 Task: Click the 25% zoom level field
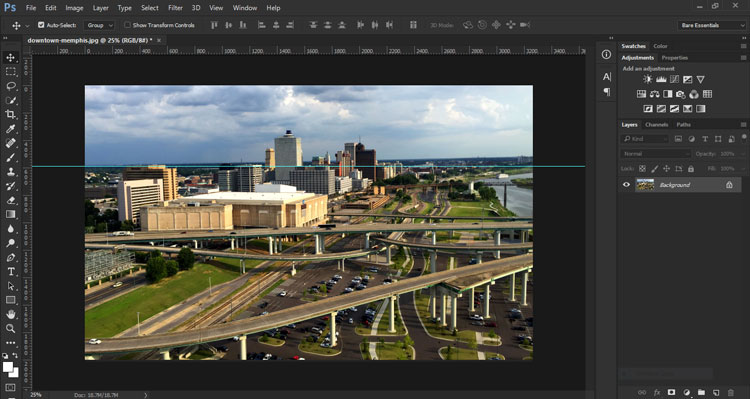click(36, 395)
